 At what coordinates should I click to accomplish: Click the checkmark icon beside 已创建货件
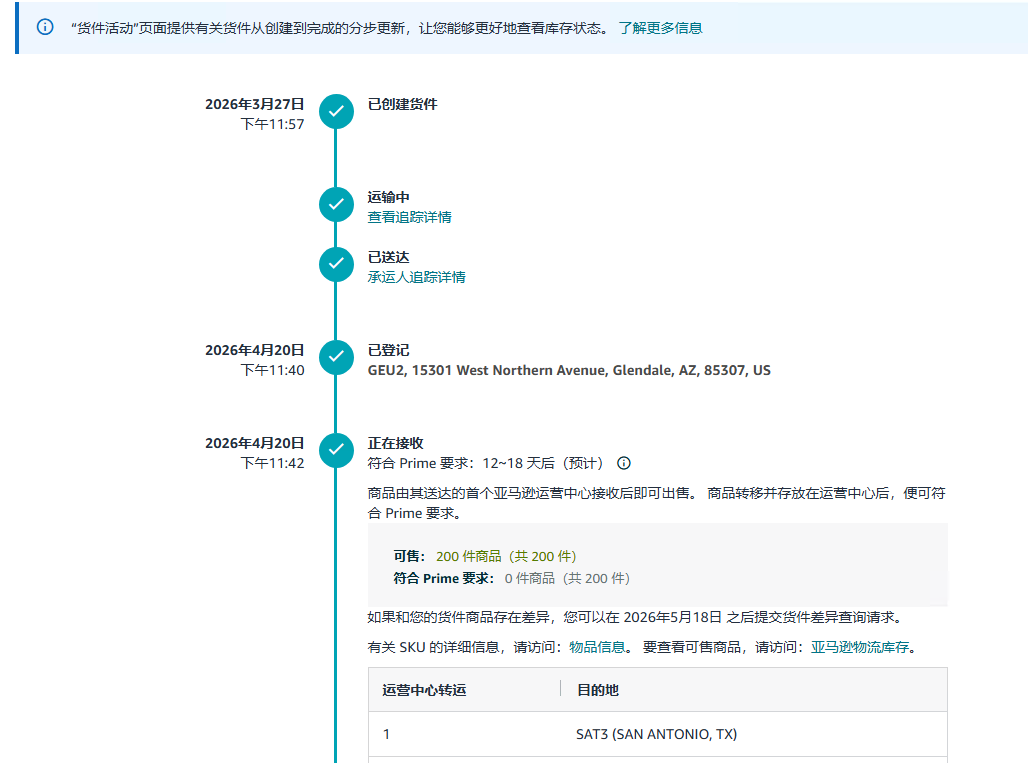336,112
